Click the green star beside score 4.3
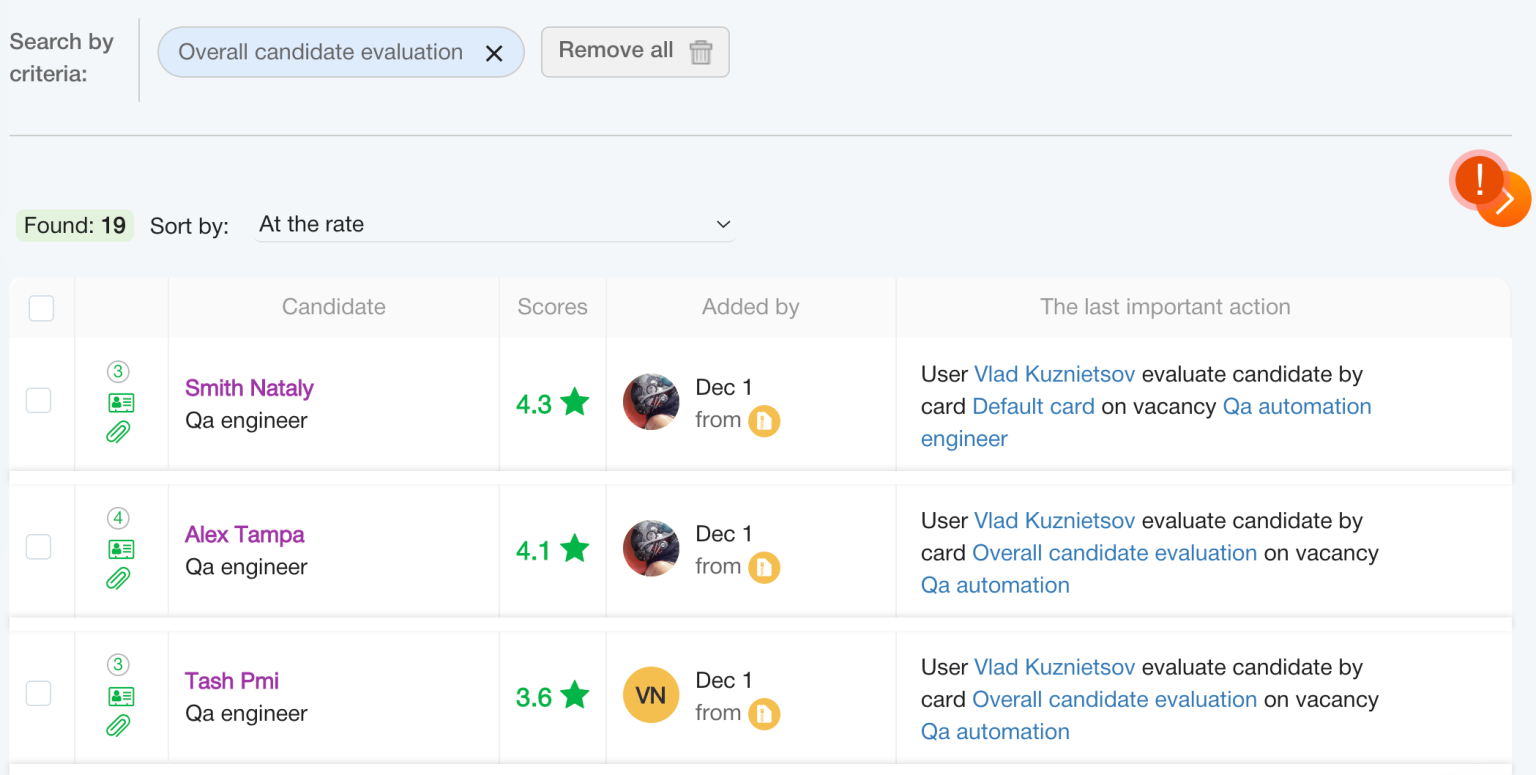Screen dimensions: 1536x775 tap(575, 402)
